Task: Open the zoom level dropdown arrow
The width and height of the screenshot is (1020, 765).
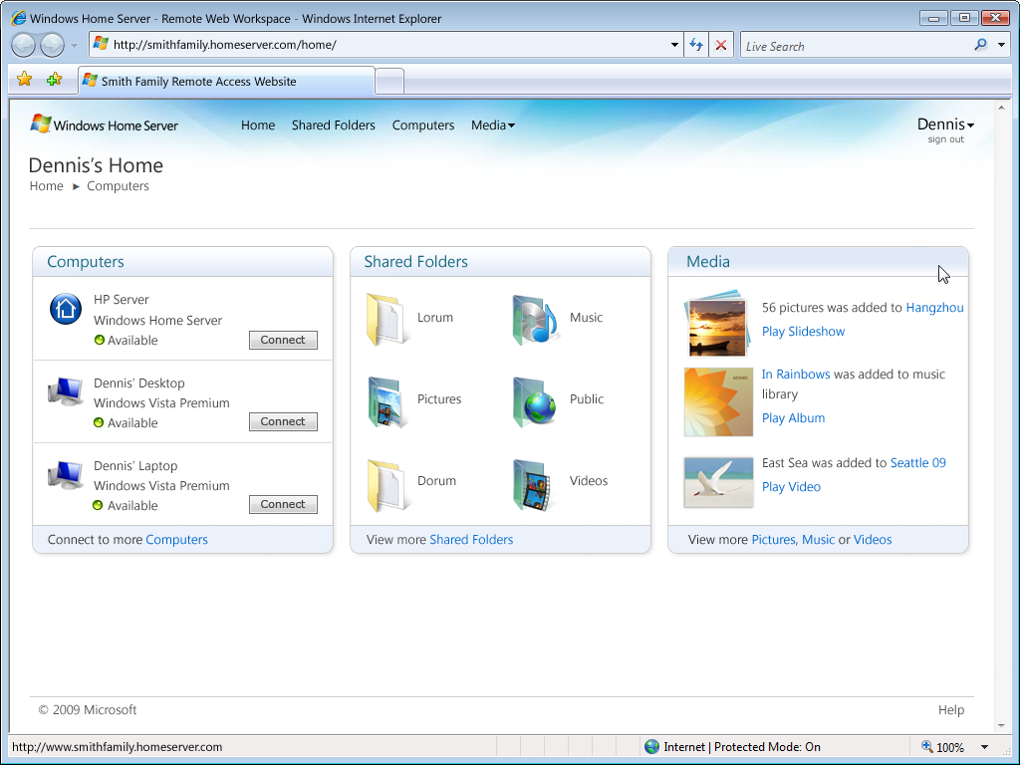Action: 984,747
